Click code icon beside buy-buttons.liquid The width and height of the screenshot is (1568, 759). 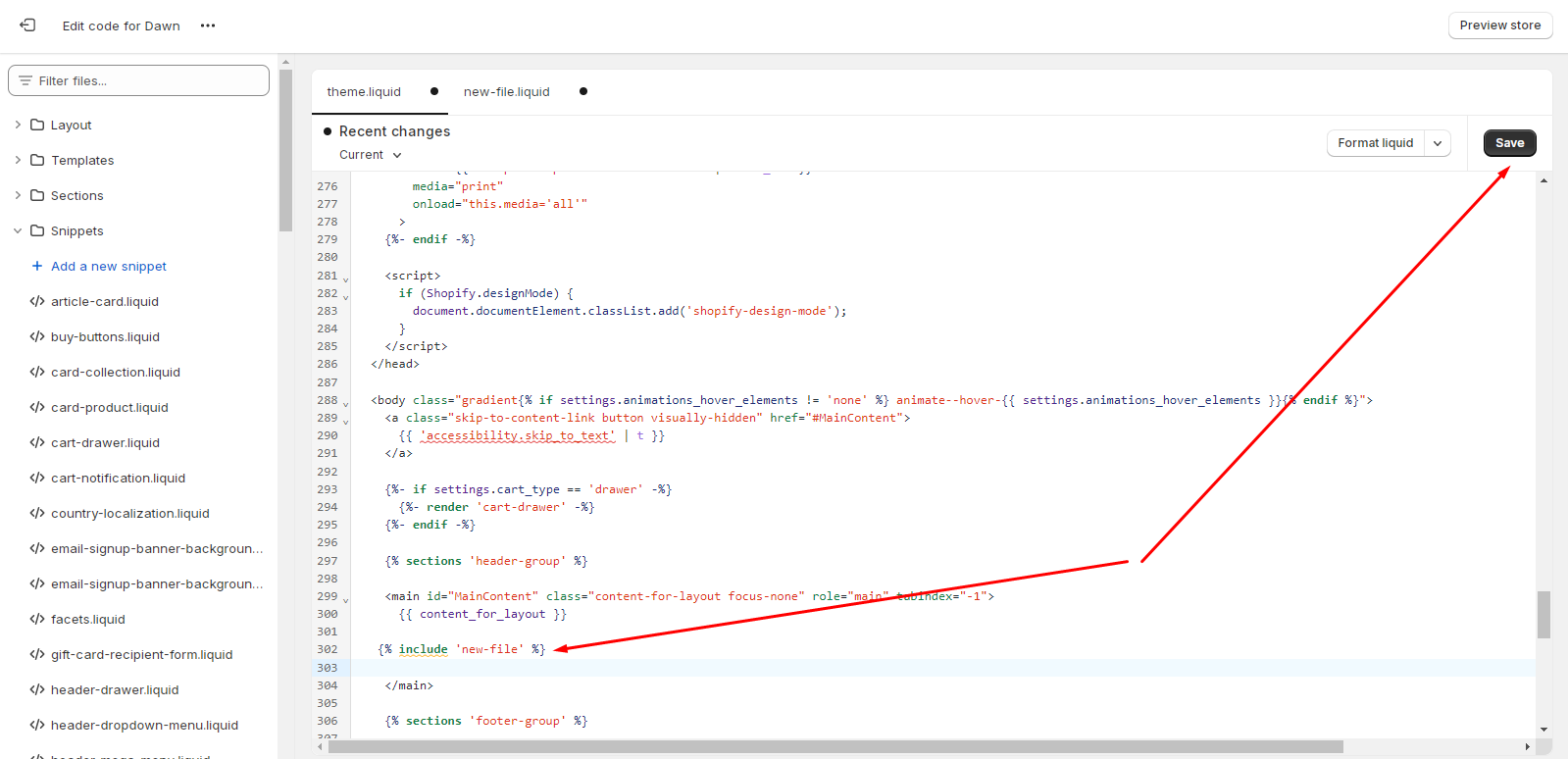[x=37, y=336]
